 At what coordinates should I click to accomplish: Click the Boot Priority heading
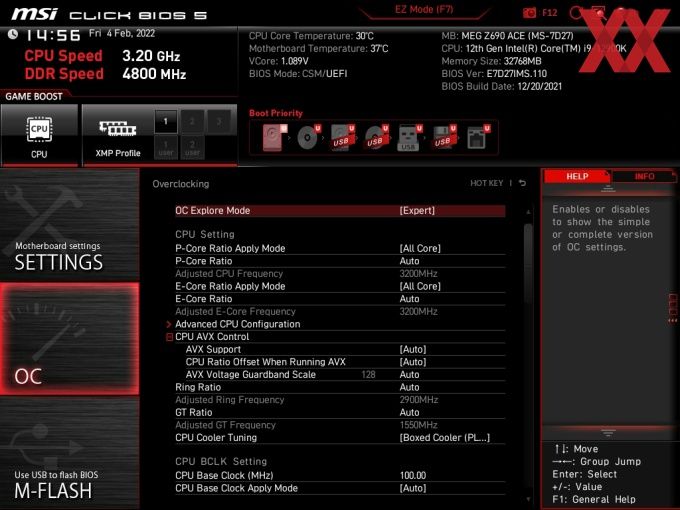(276, 113)
